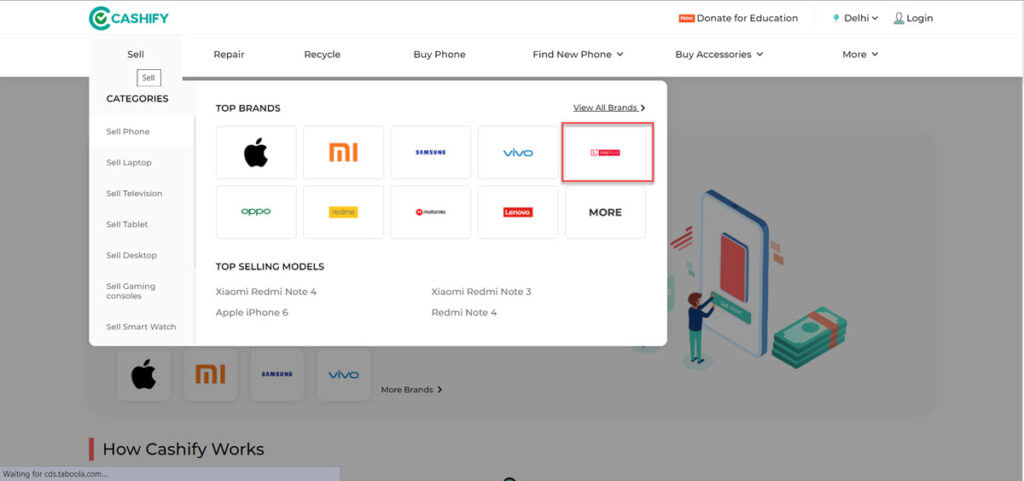Click the How Cashify Works heading

183,449
